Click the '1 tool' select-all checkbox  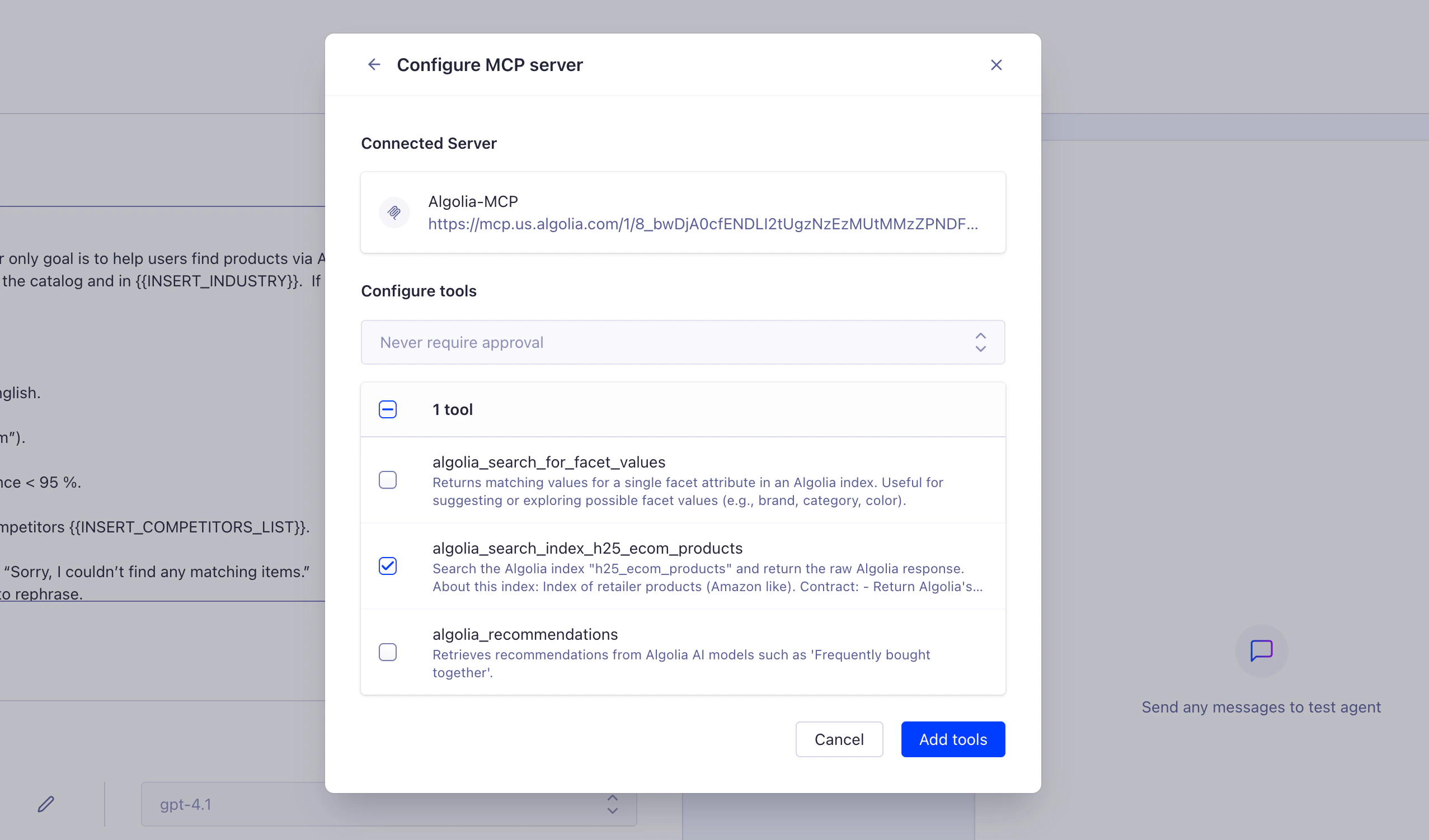[x=388, y=409]
